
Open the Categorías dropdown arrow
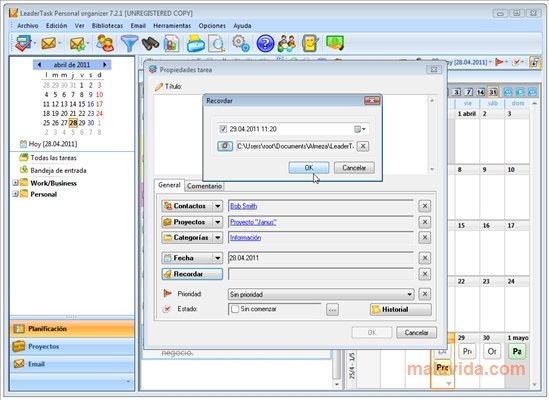click(x=217, y=237)
